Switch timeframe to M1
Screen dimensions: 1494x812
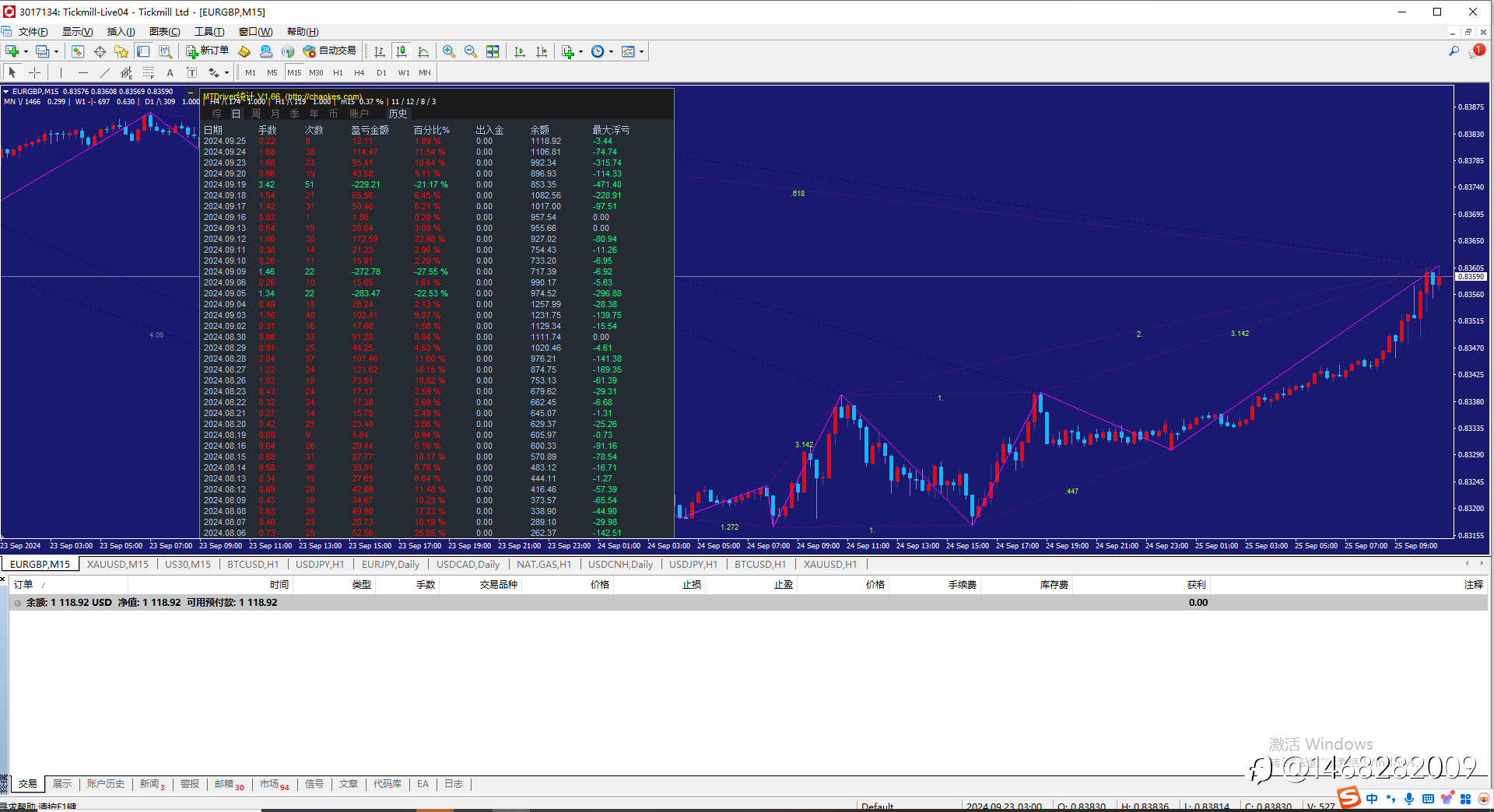click(251, 72)
